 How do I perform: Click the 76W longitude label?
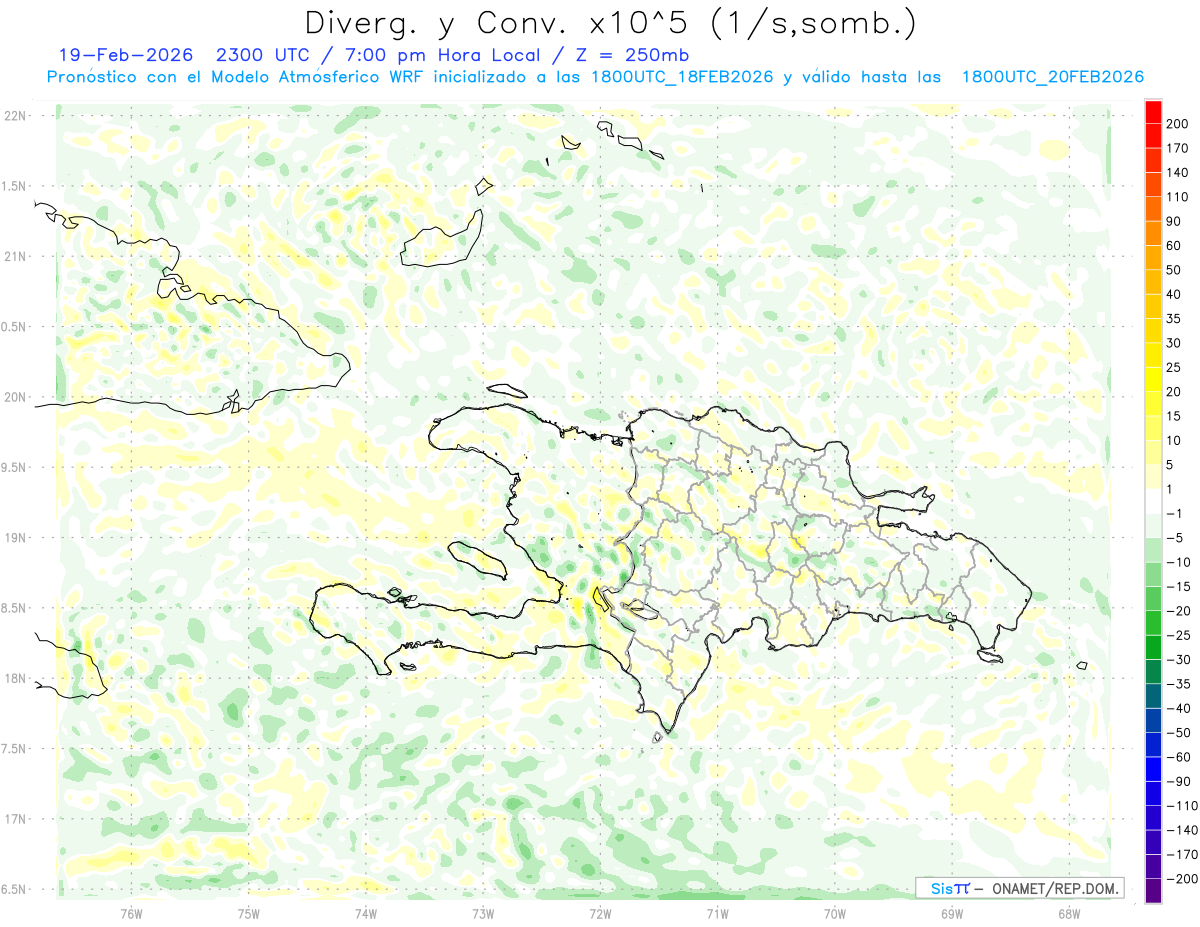[x=131, y=913]
